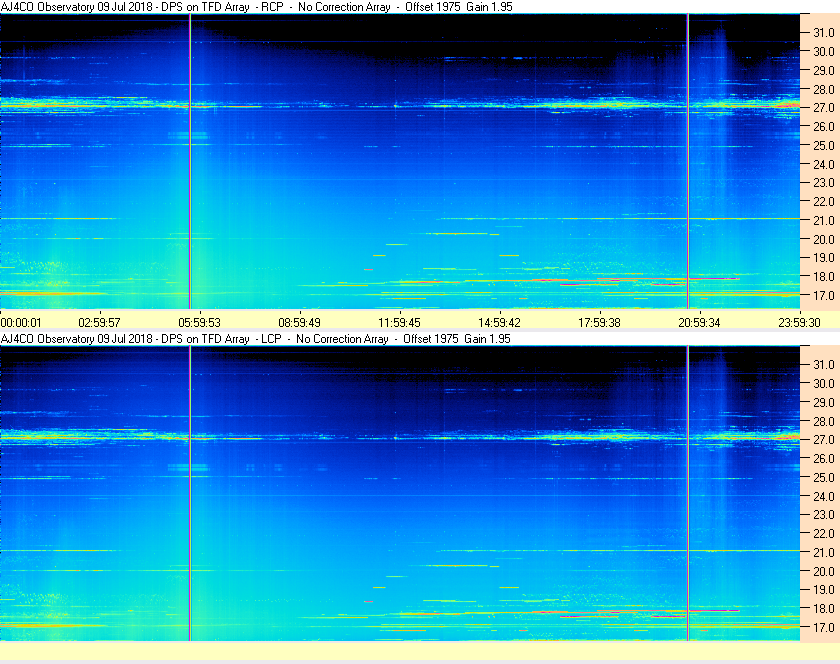Pick the 18.0 frequency label in LCP panel
Screen dimensions: 840x664
point(824,608)
